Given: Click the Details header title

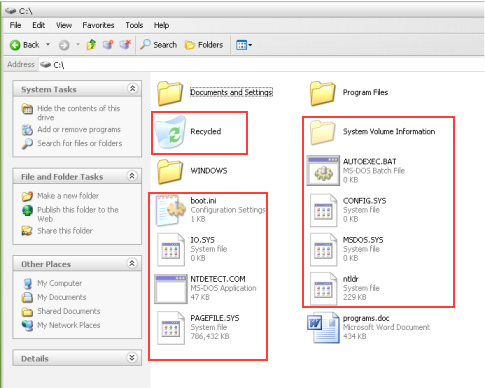Looking at the screenshot, I should 35,359.
